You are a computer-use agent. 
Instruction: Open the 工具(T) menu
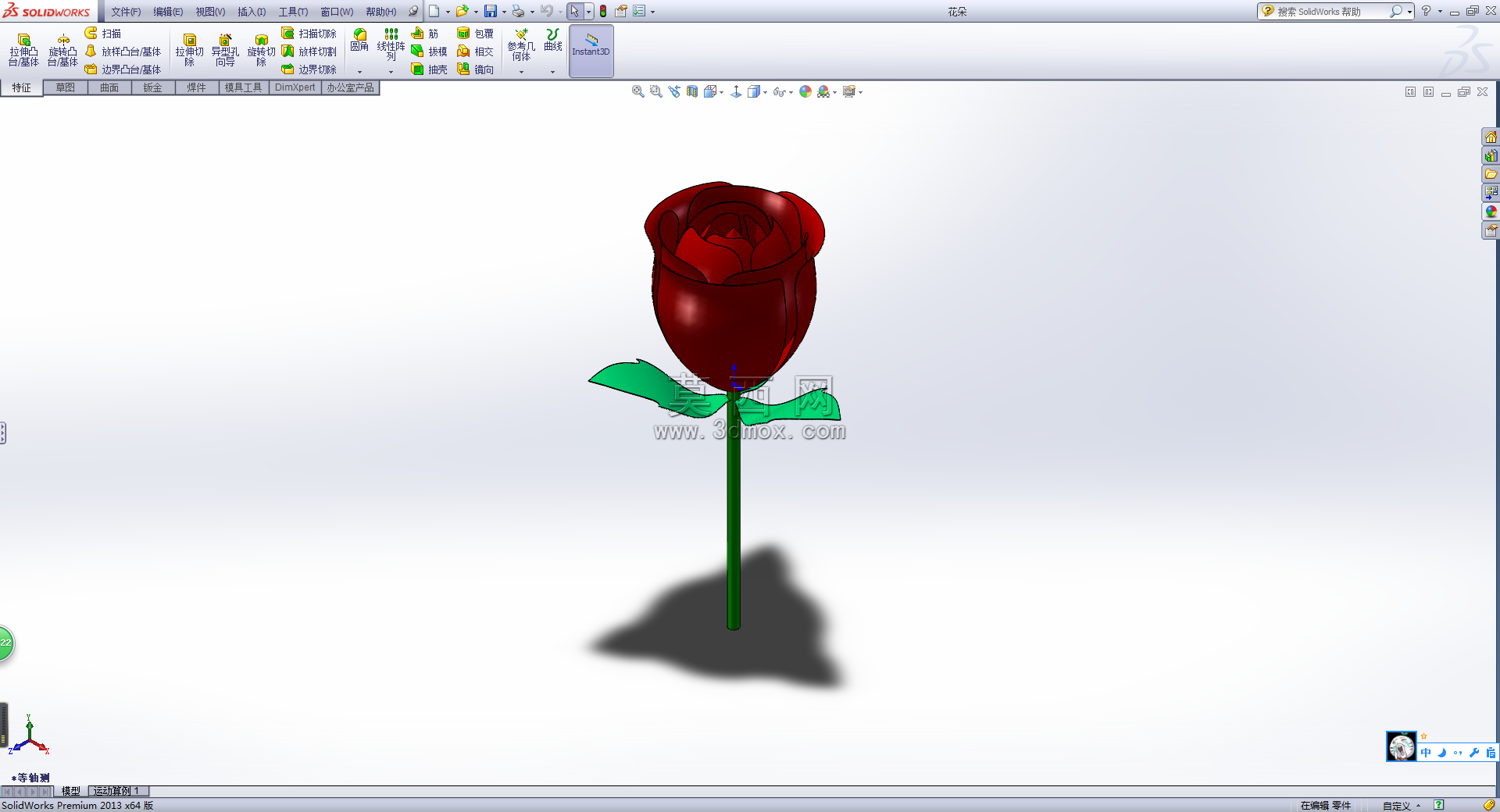click(293, 12)
